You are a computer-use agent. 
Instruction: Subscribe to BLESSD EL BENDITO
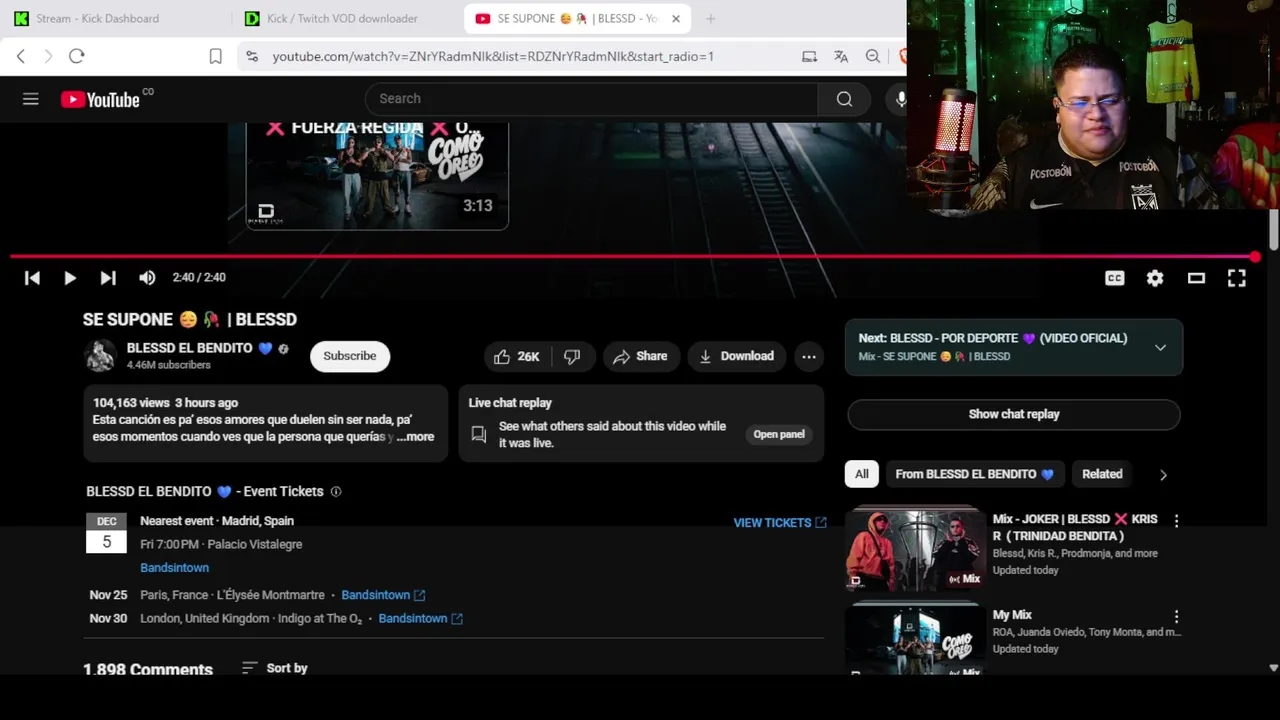click(x=350, y=356)
